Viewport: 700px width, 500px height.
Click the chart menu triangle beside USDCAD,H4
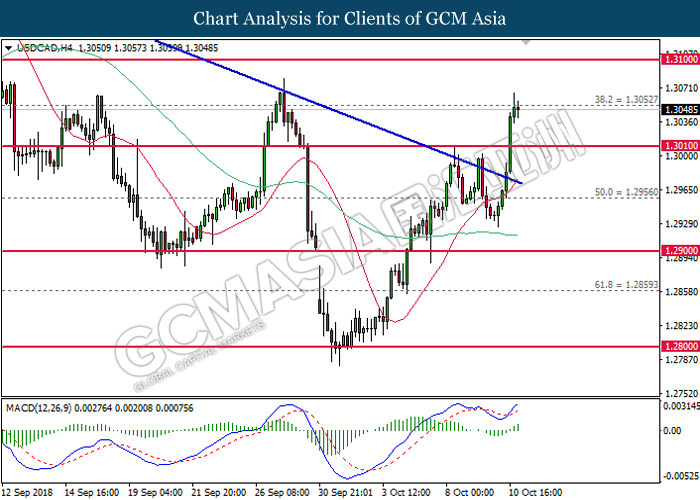8,48
